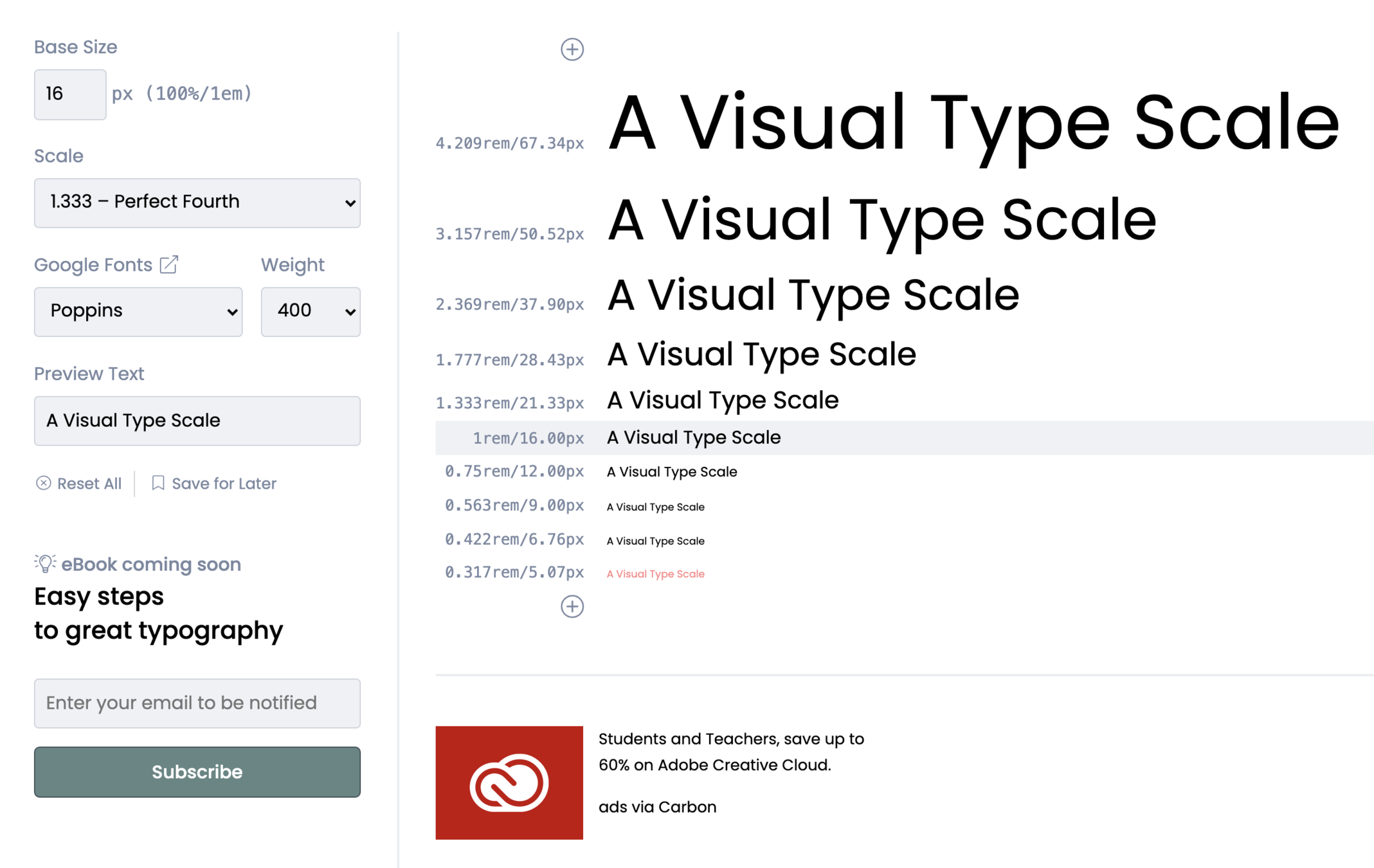Click the plus icon above the largest size

(x=572, y=50)
